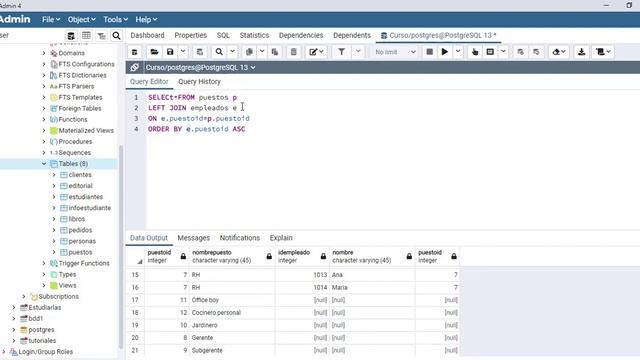Select the tutoriales database in tree
The height and width of the screenshot is (360, 640).
click(x=42, y=340)
